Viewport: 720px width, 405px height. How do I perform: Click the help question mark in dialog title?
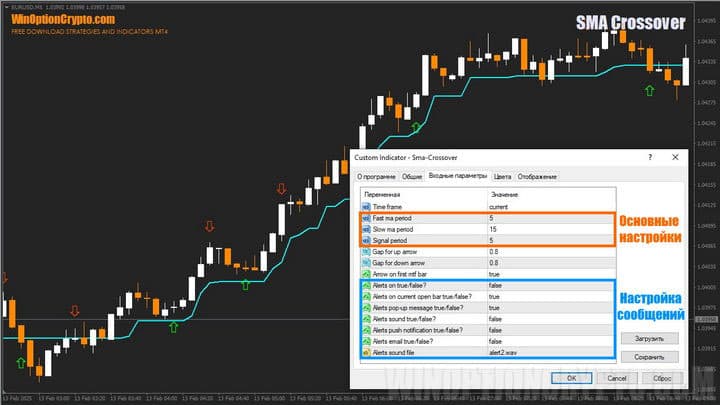point(651,157)
